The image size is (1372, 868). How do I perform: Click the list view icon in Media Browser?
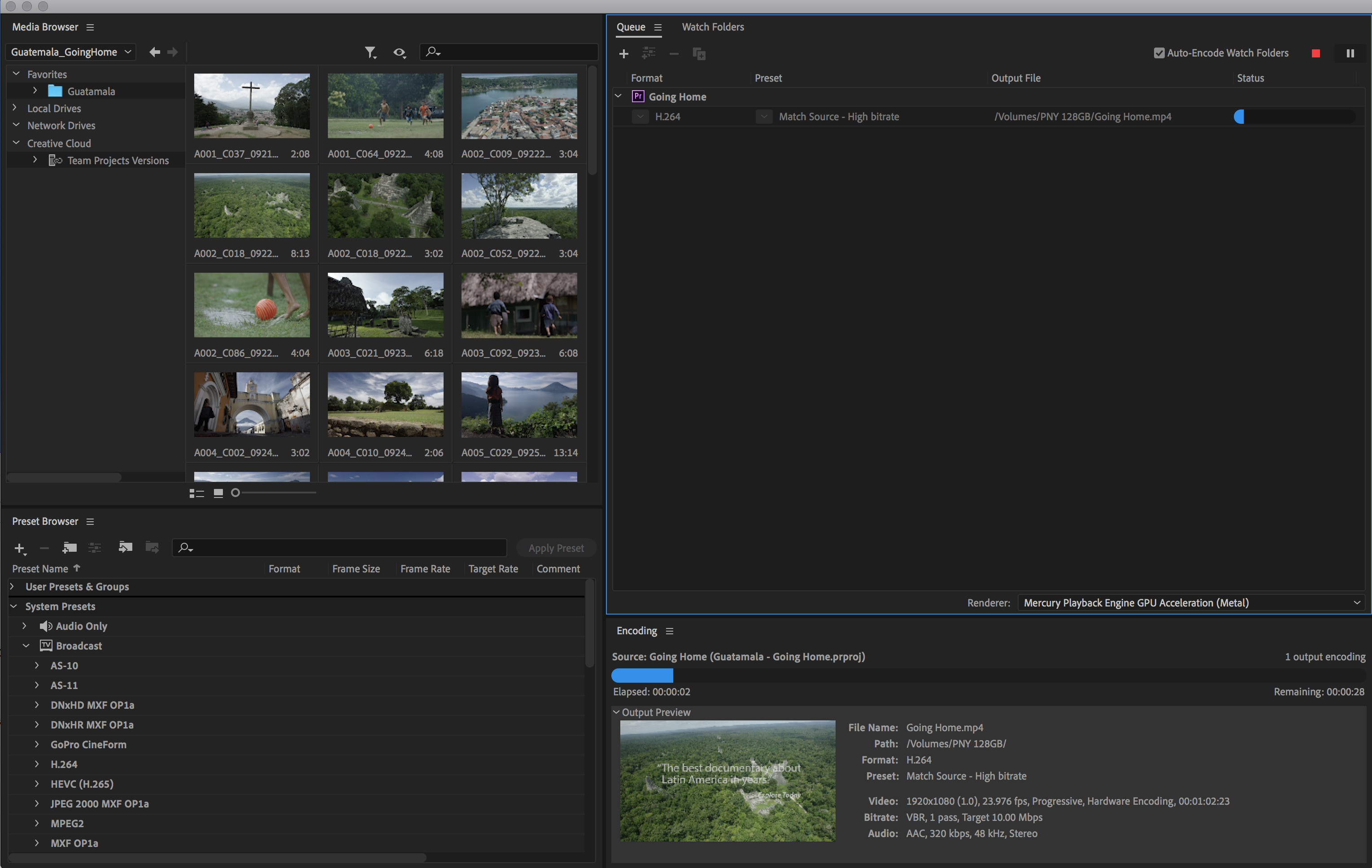pos(196,492)
